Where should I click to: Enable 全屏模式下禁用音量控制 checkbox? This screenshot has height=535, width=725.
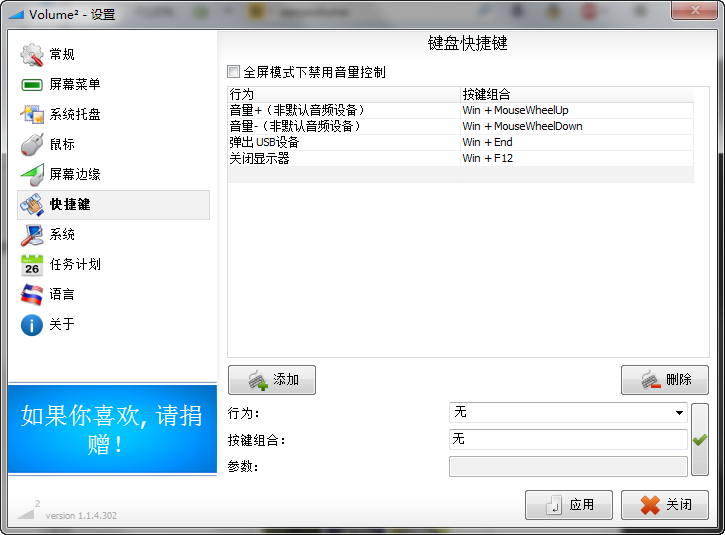pyautogui.click(x=233, y=72)
